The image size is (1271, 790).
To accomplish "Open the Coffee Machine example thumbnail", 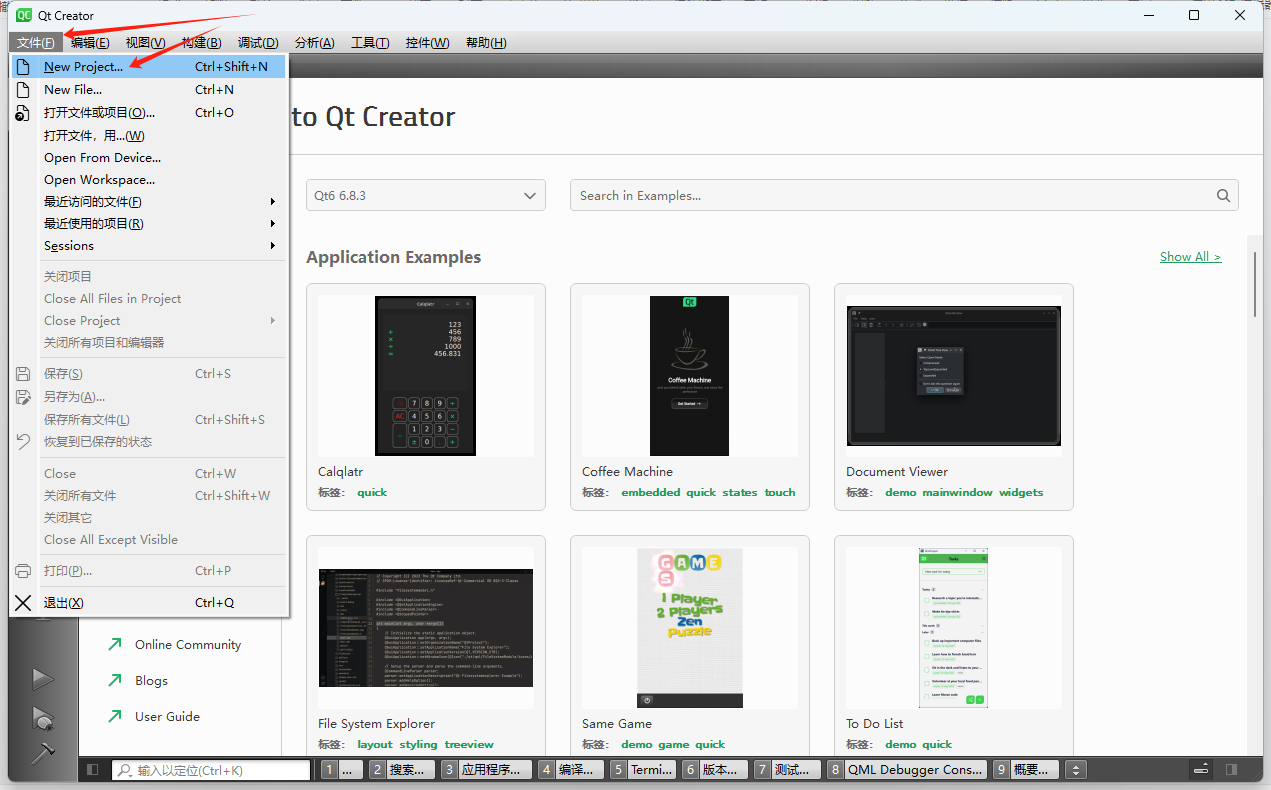I will 689,375.
